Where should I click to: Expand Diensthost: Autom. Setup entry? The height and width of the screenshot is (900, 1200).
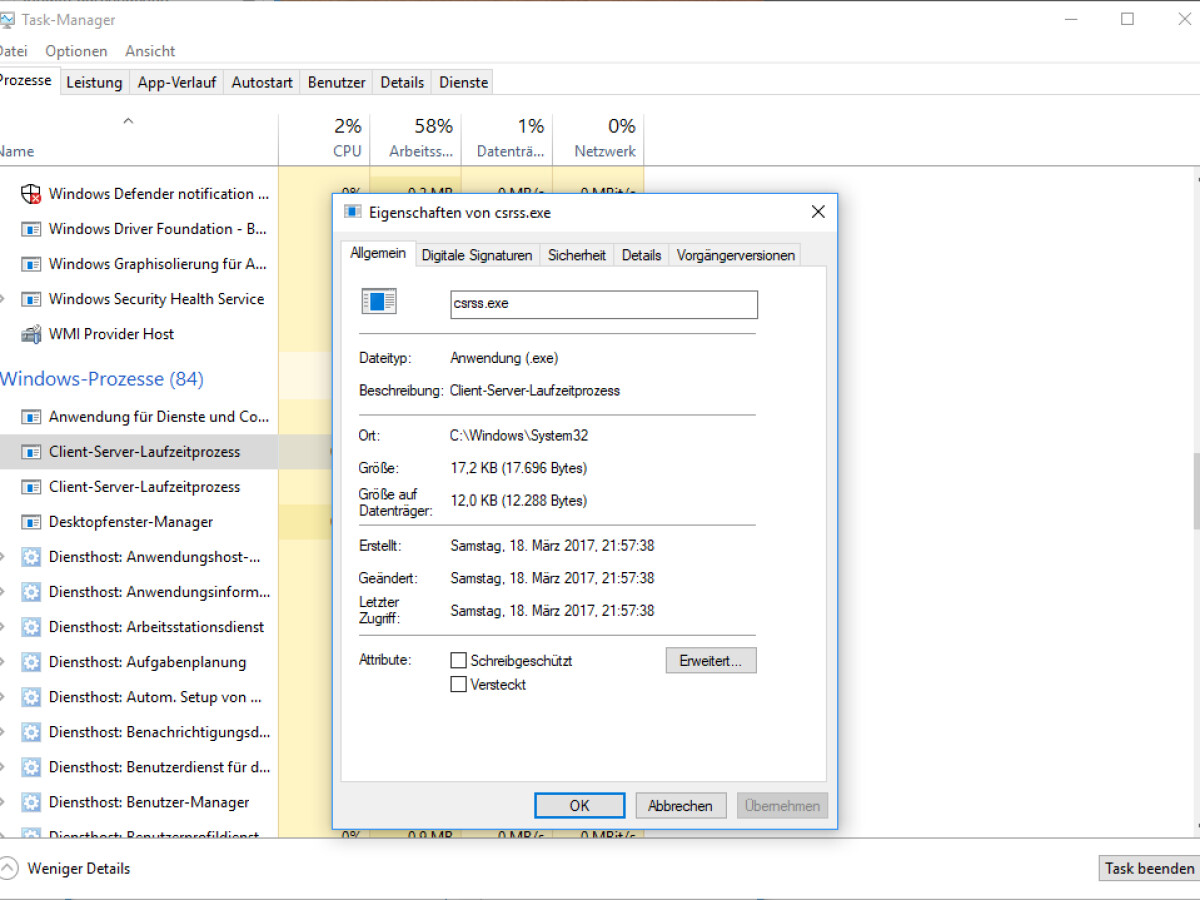coord(3,697)
